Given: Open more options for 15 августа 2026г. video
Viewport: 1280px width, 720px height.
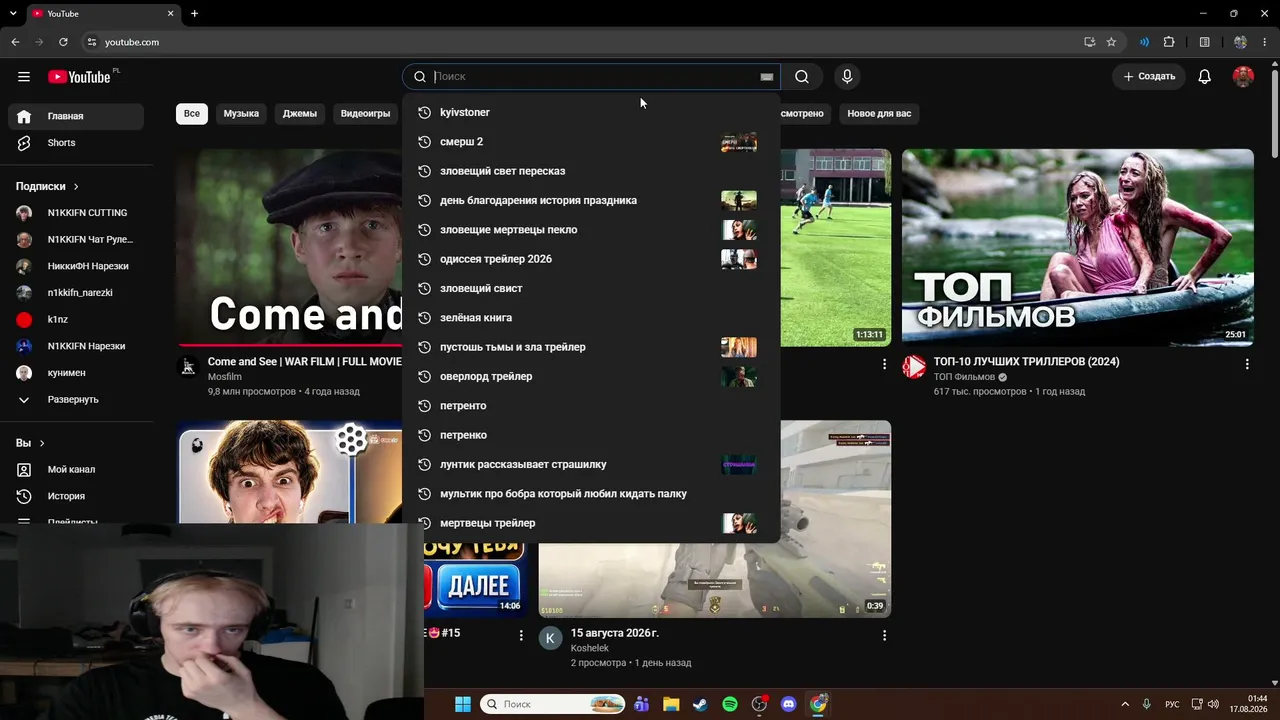Looking at the screenshot, I should coord(884,635).
